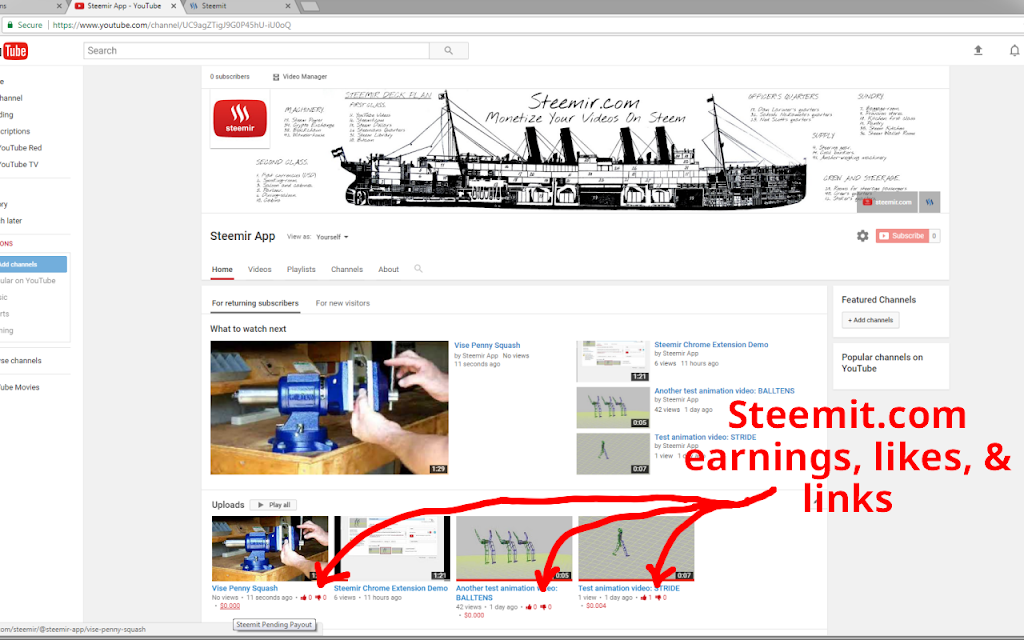Open YouTube Red in sidebar
1024x640 pixels.
[x=21, y=148]
